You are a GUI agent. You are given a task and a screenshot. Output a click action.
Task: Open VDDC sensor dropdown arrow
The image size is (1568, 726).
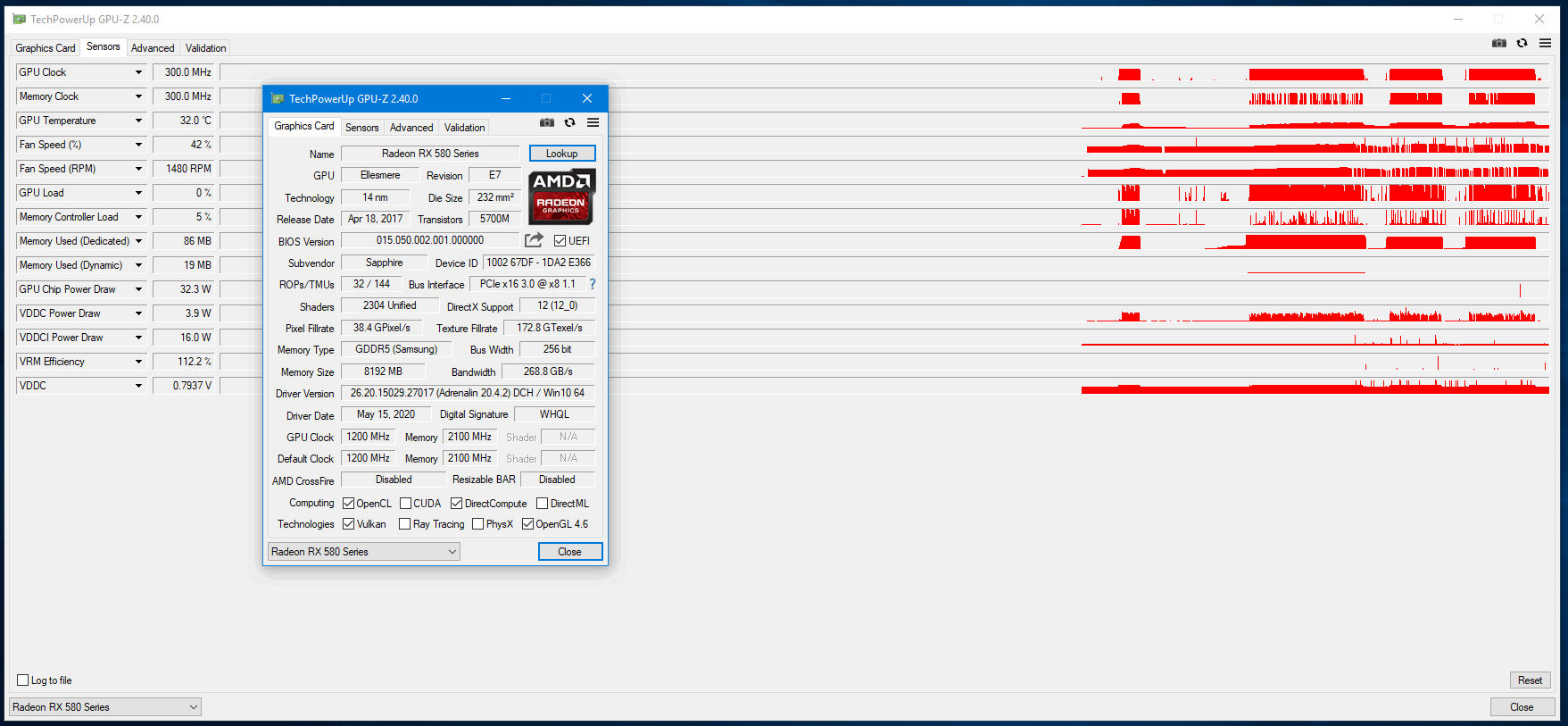point(138,386)
